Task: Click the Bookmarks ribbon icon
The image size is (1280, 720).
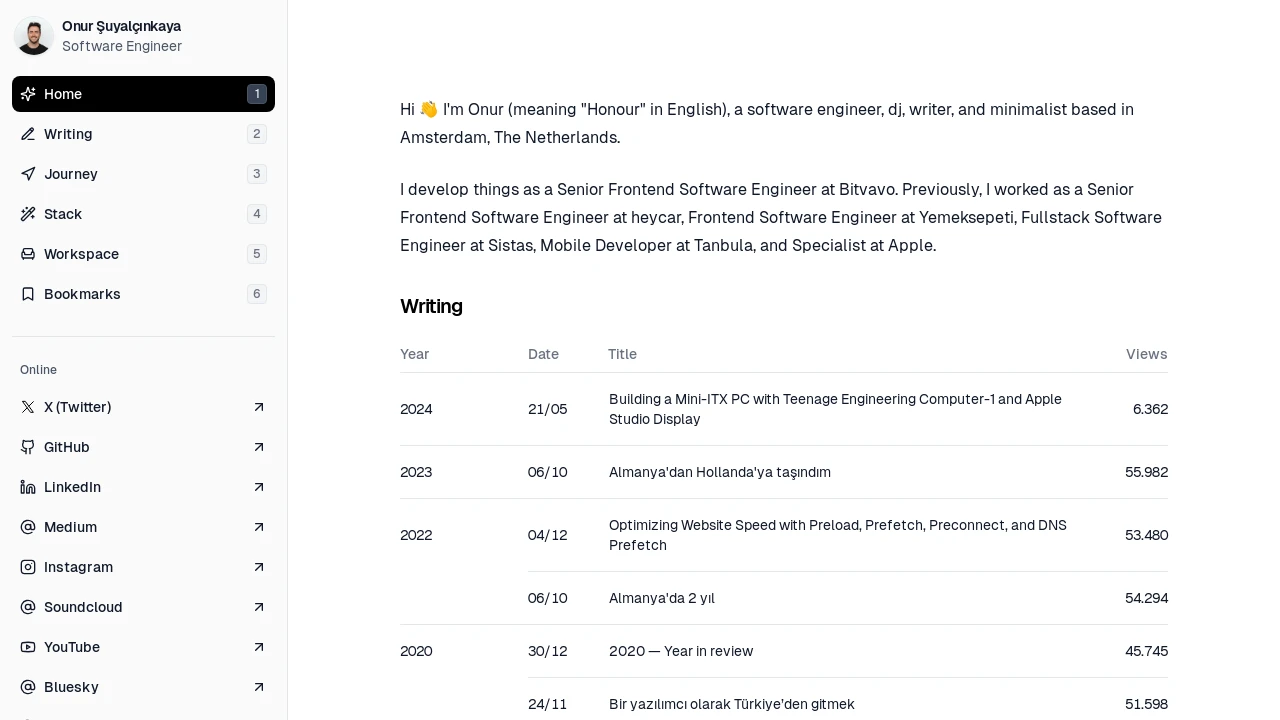Action: click(28, 294)
